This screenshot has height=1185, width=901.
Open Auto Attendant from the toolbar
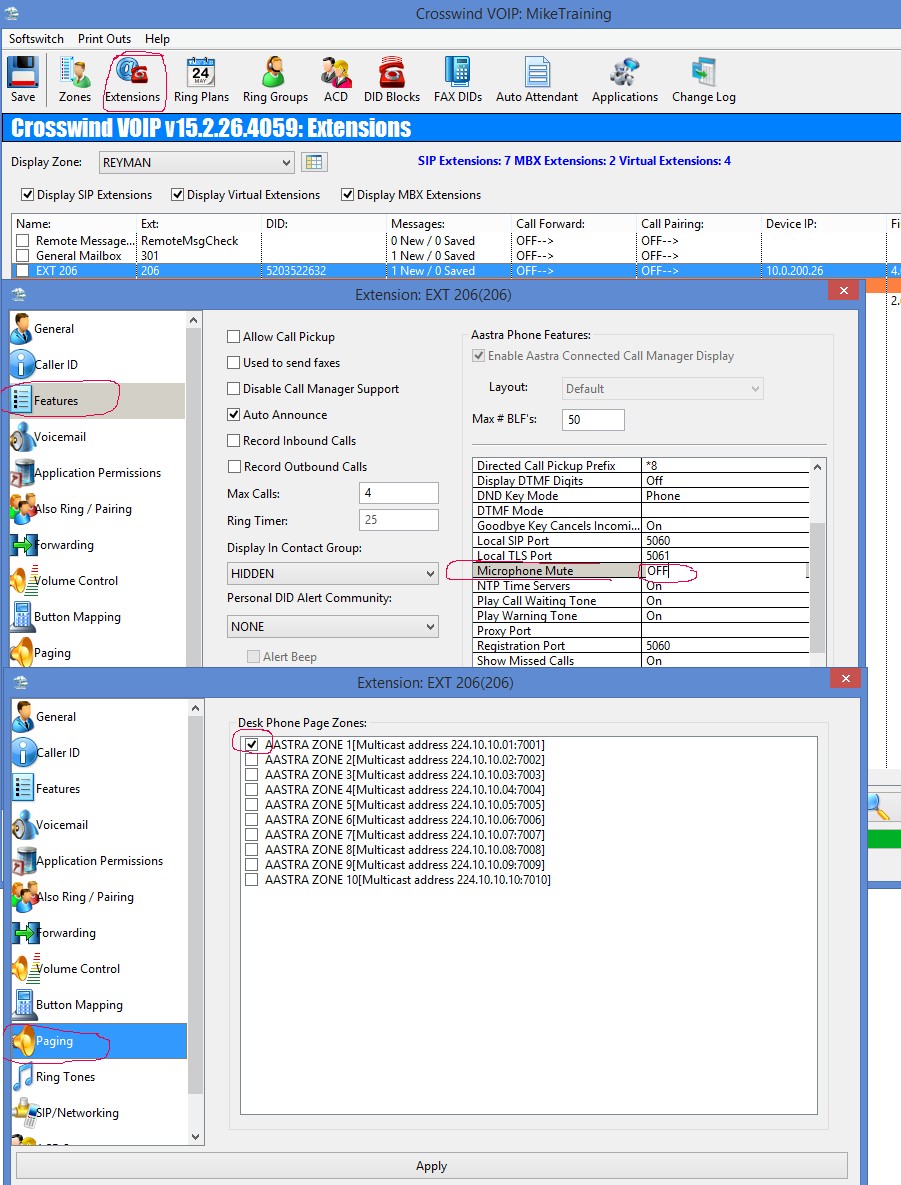[x=537, y=80]
